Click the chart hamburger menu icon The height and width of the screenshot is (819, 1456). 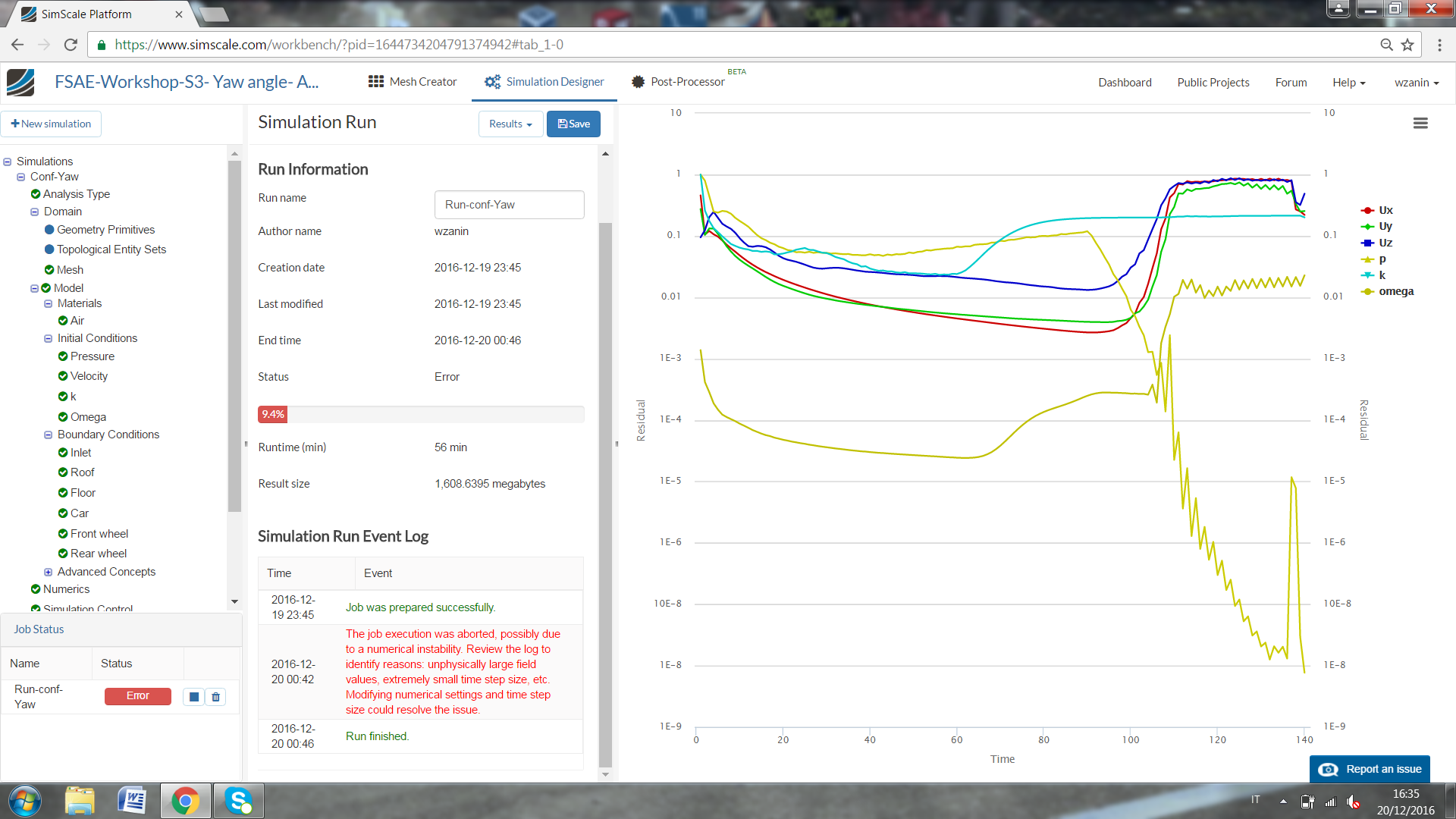pyautogui.click(x=1420, y=124)
